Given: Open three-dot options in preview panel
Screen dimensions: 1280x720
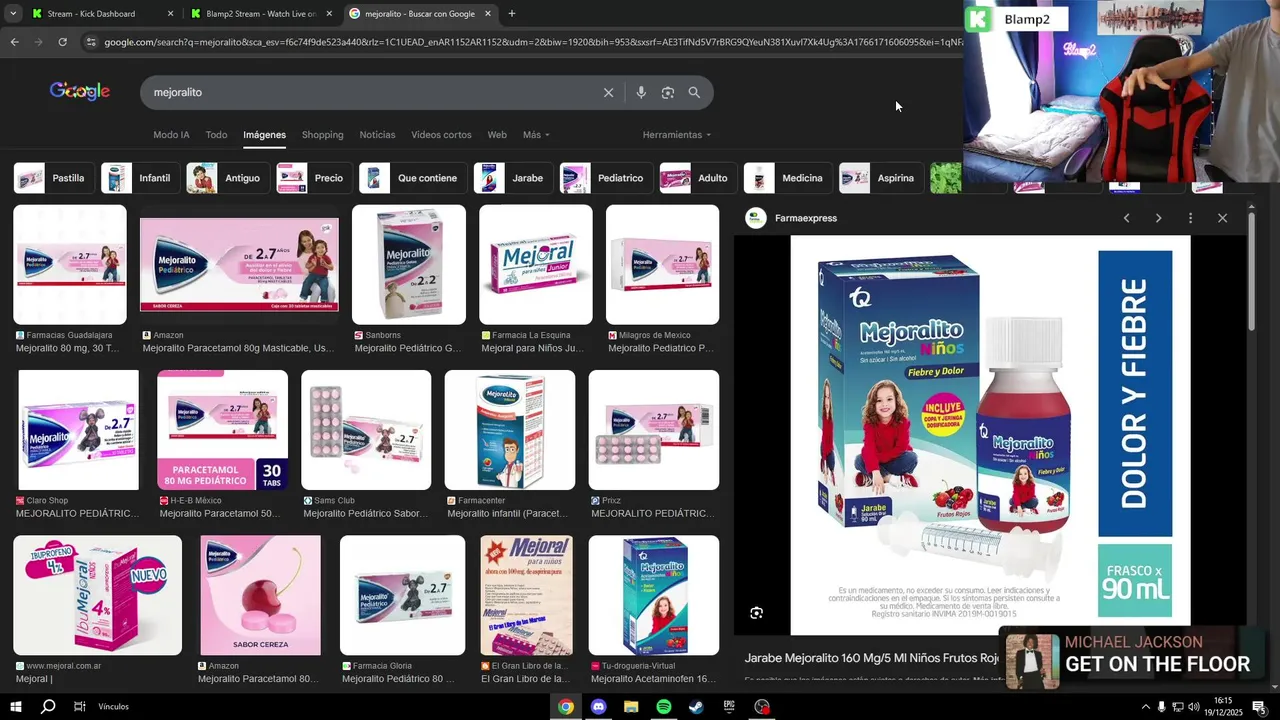Looking at the screenshot, I should (1190, 218).
